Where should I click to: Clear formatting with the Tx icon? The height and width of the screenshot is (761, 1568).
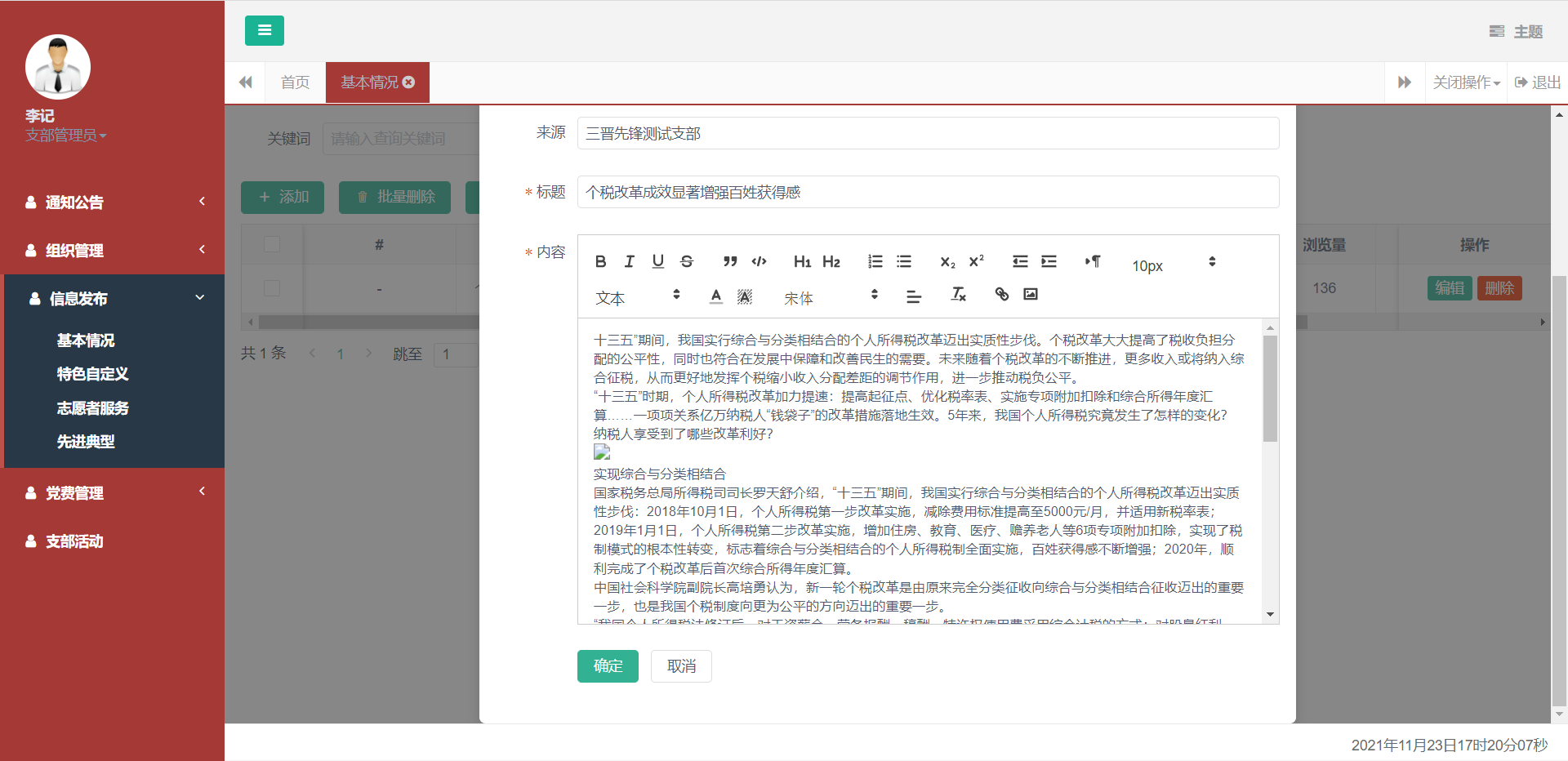click(x=959, y=294)
